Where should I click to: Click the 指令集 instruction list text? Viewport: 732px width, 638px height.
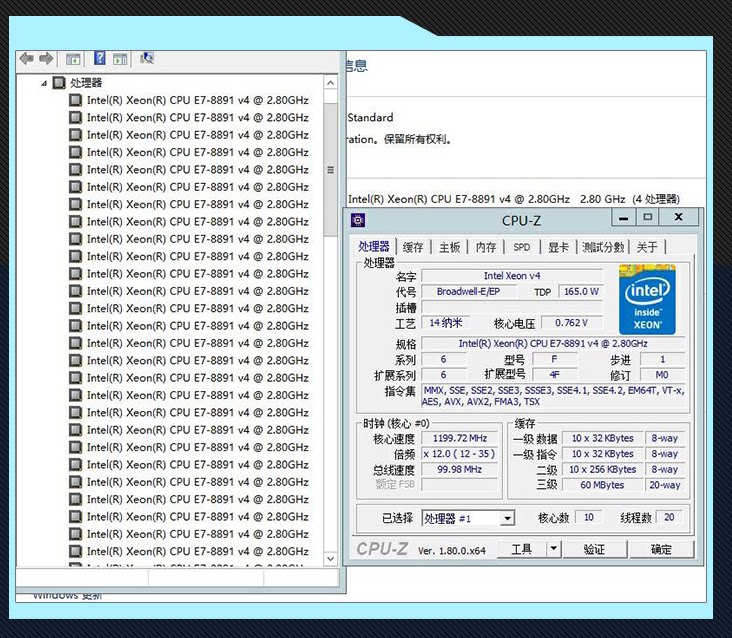coord(553,396)
